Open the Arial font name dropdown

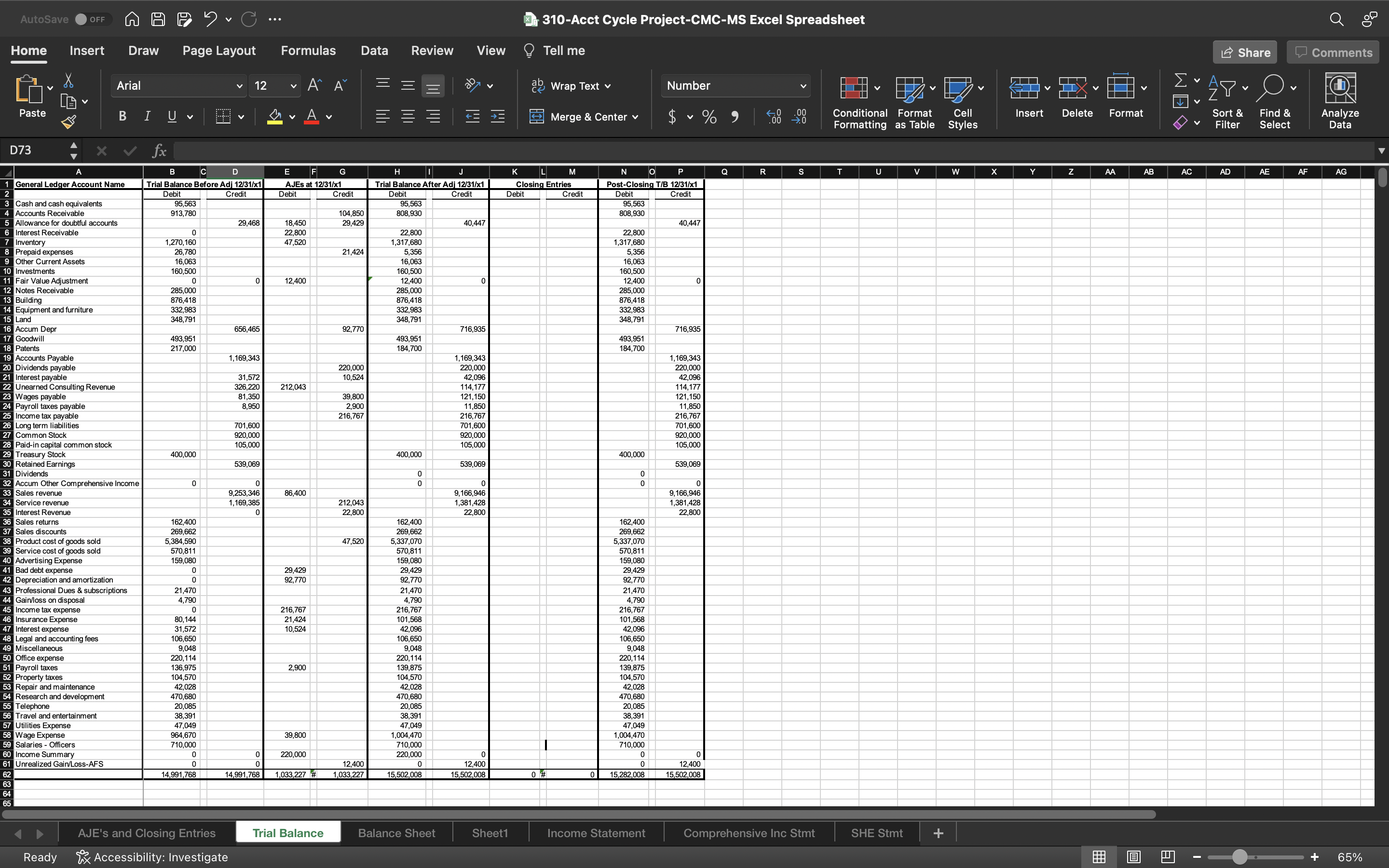(239, 86)
